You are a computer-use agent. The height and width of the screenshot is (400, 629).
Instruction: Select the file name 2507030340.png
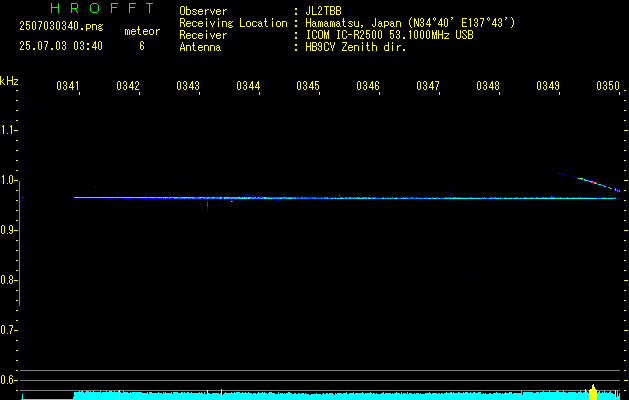pos(61,26)
